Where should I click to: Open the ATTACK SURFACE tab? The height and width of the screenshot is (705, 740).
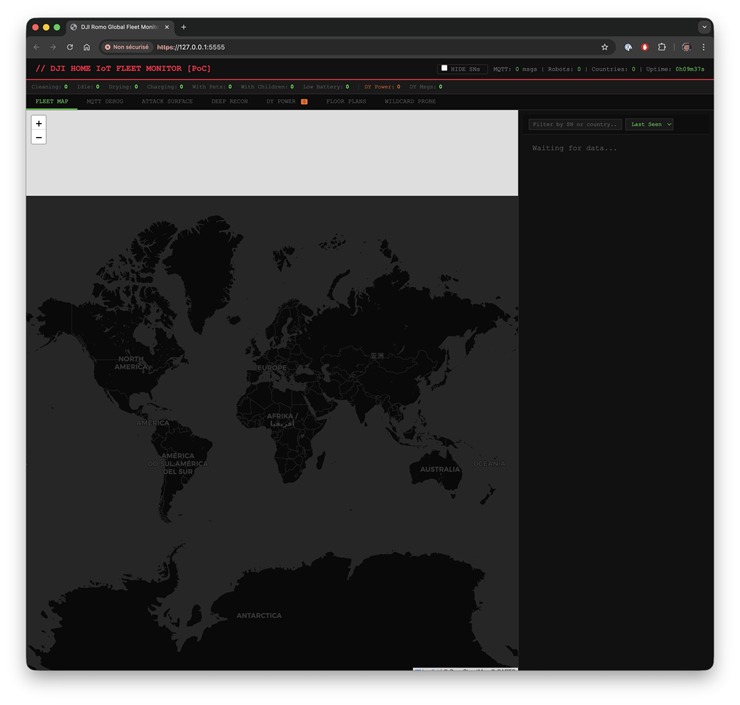(x=167, y=102)
